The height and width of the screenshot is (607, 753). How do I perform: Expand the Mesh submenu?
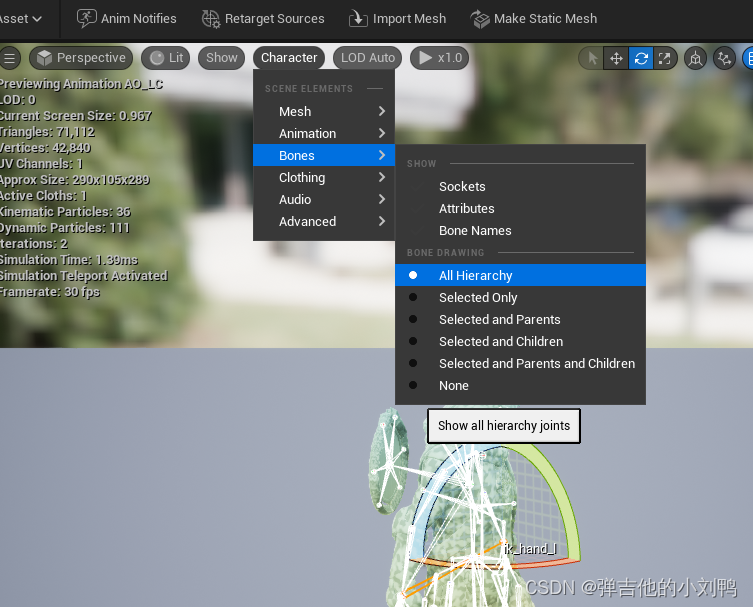pos(324,111)
